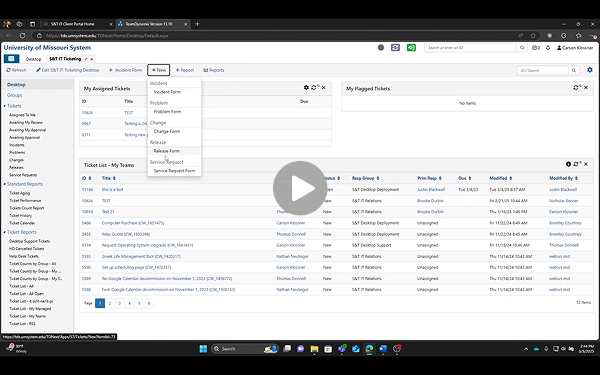
Task: Open the New dropdown button
Action: 158,70
